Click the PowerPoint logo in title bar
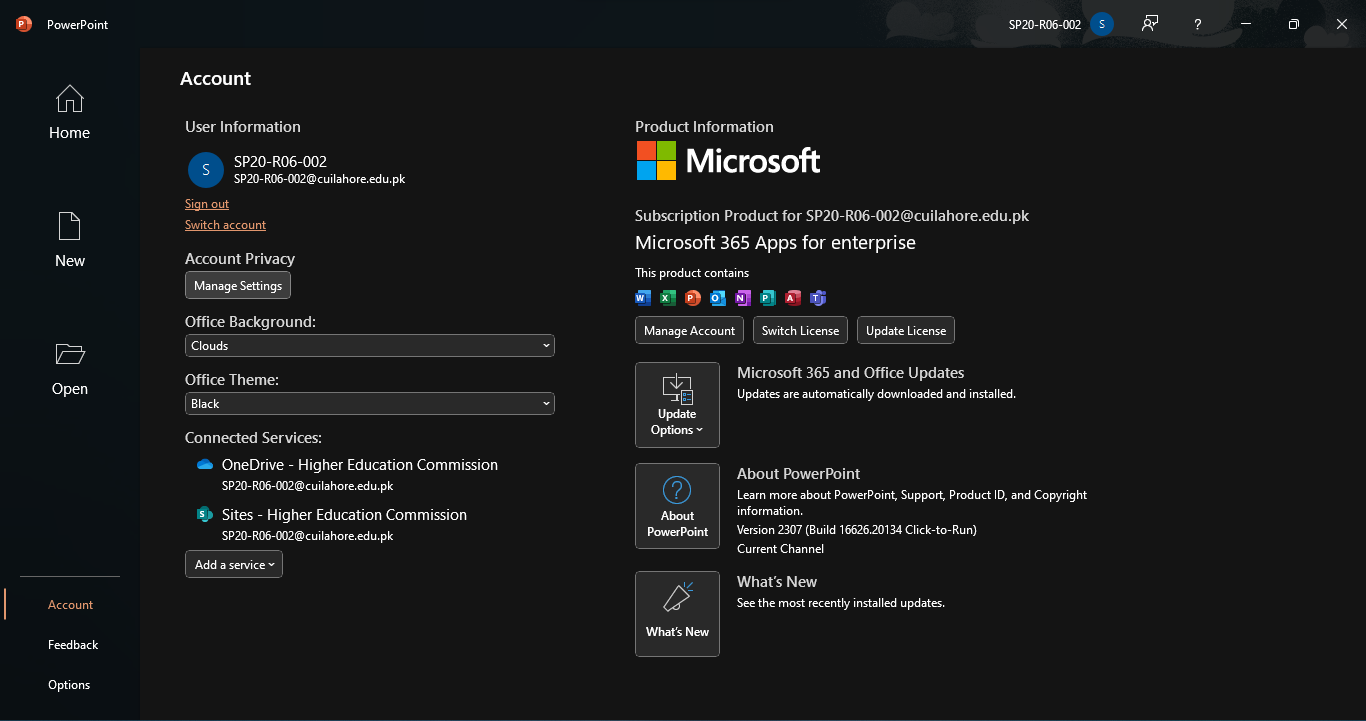1366x721 pixels. click(24, 24)
